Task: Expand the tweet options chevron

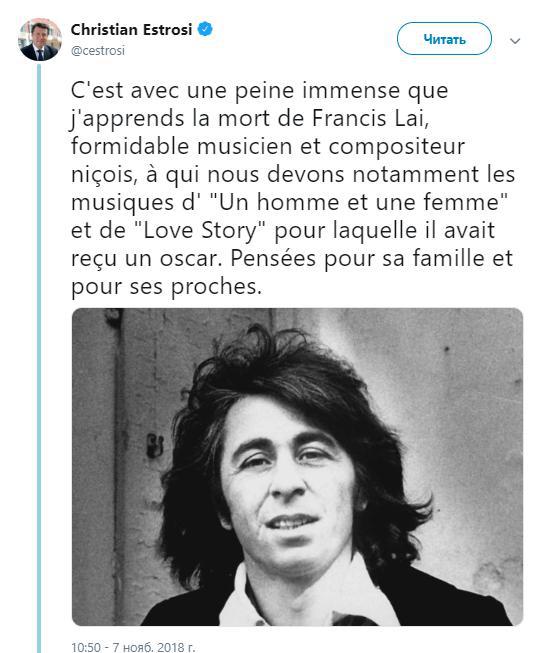Action: (515, 41)
